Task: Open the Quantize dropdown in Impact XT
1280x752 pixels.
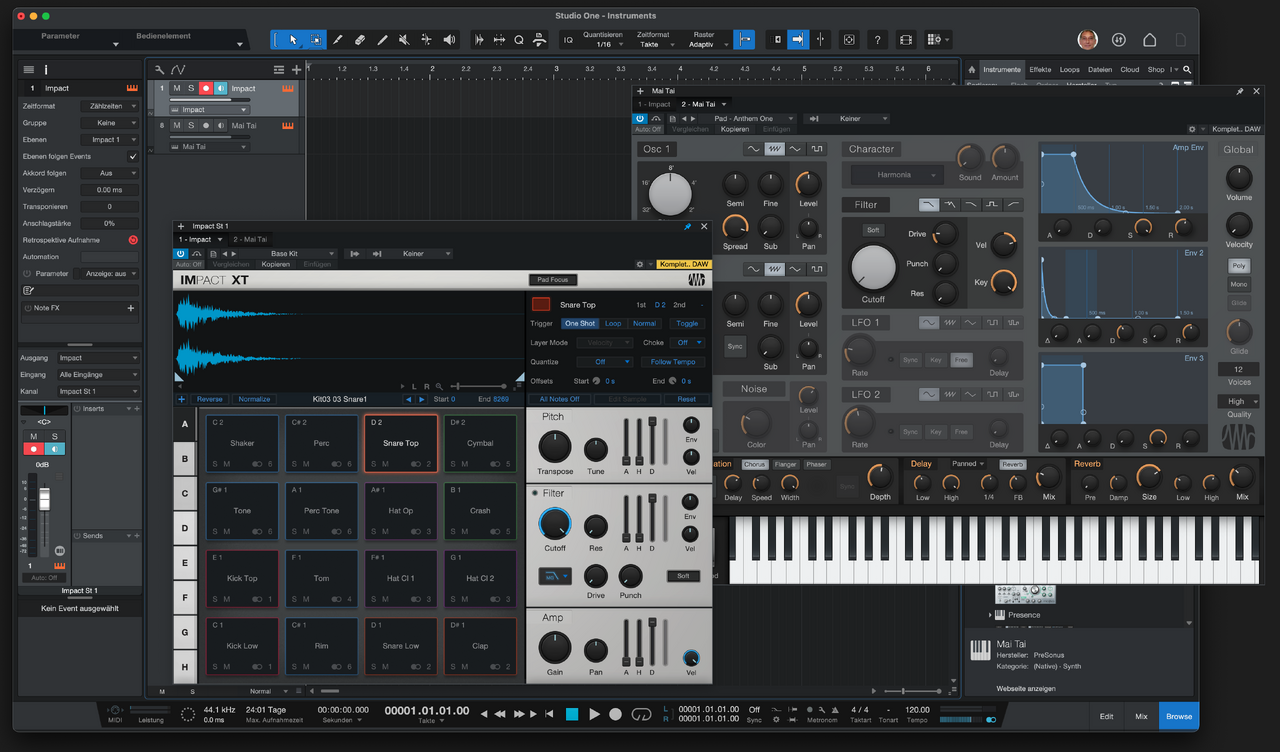Action: click(604, 362)
